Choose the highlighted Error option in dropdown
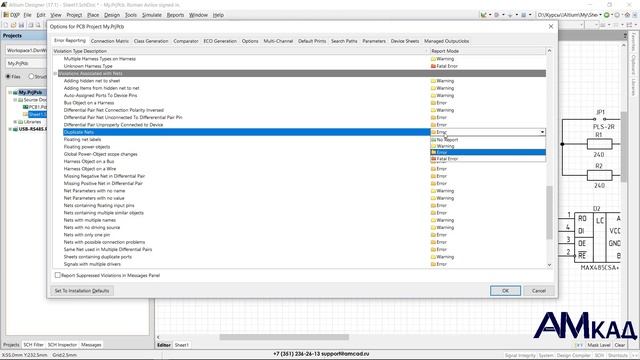Screen dimensions: 640x360 tap(488, 152)
